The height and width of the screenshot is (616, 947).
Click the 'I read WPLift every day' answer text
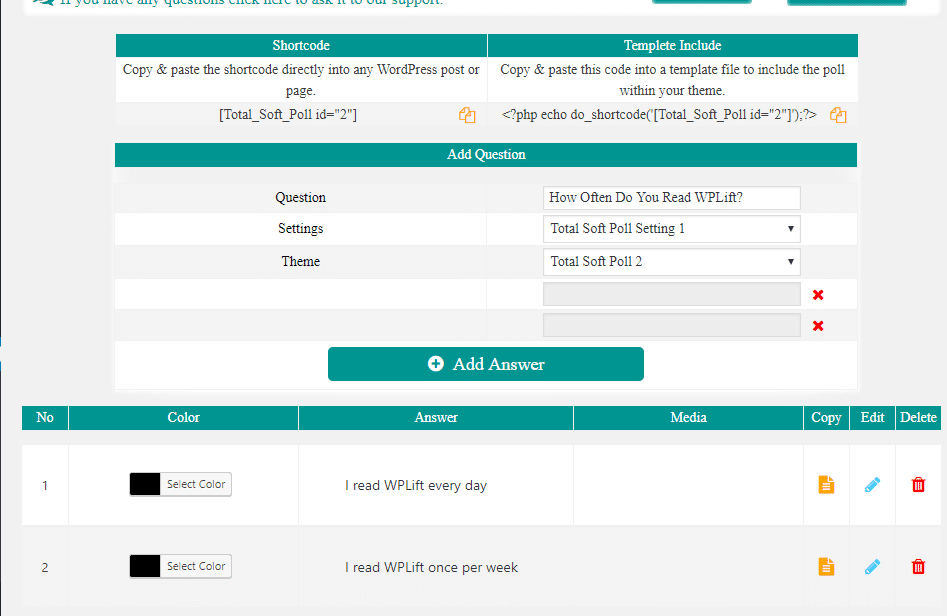pos(416,486)
